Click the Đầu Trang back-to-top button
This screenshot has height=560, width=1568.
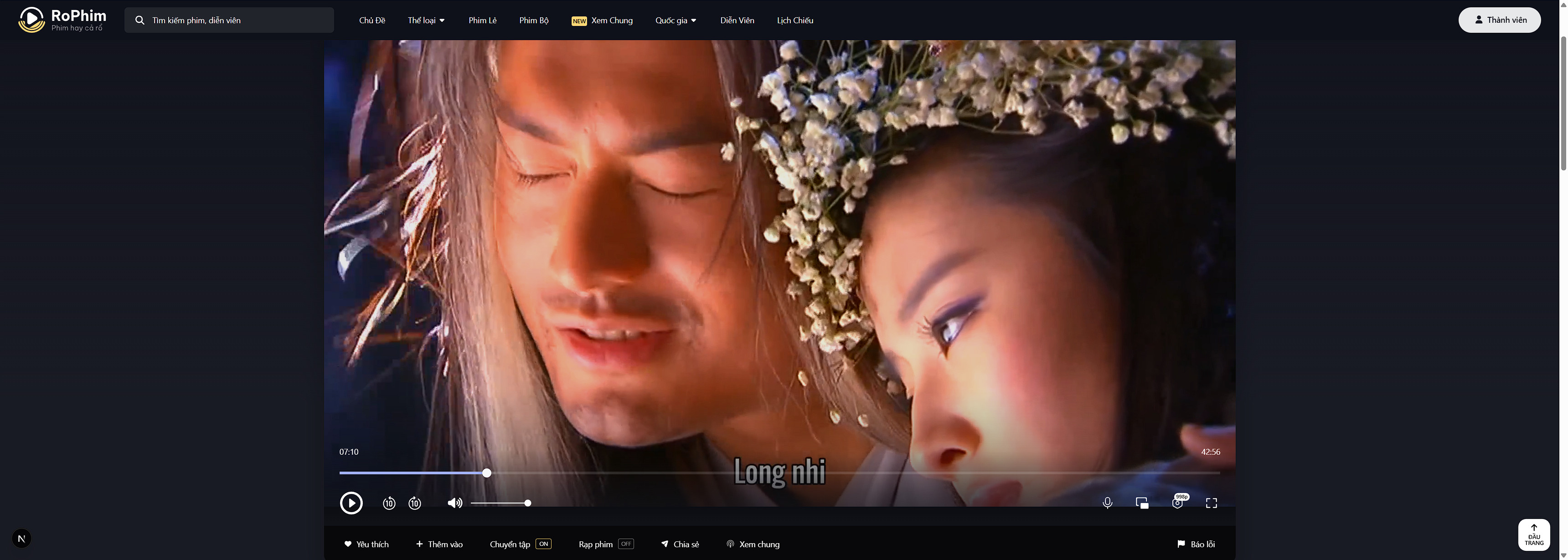click(x=1534, y=535)
